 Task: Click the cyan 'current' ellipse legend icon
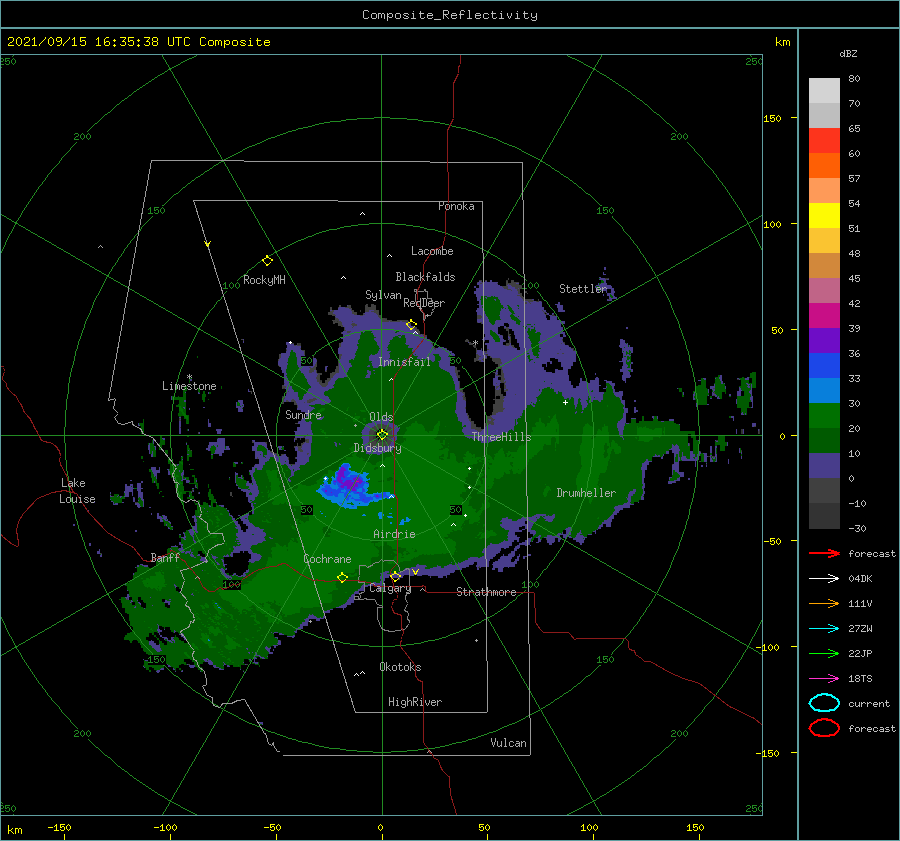[824, 703]
